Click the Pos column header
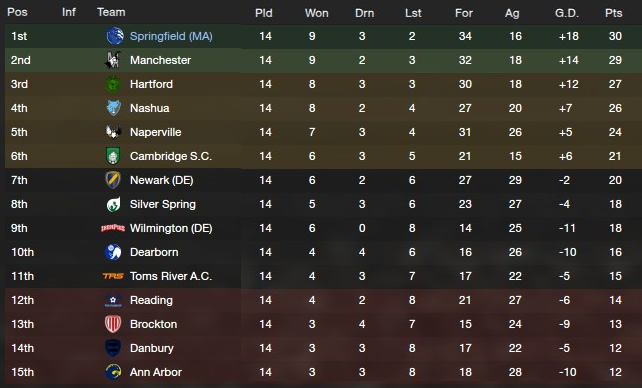 click(17, 12)
